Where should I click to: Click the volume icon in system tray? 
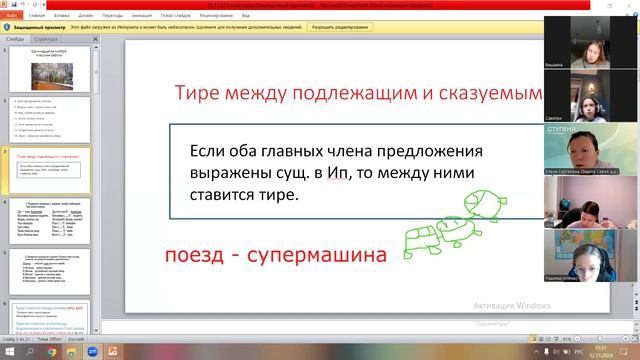[x=556, y=351]
